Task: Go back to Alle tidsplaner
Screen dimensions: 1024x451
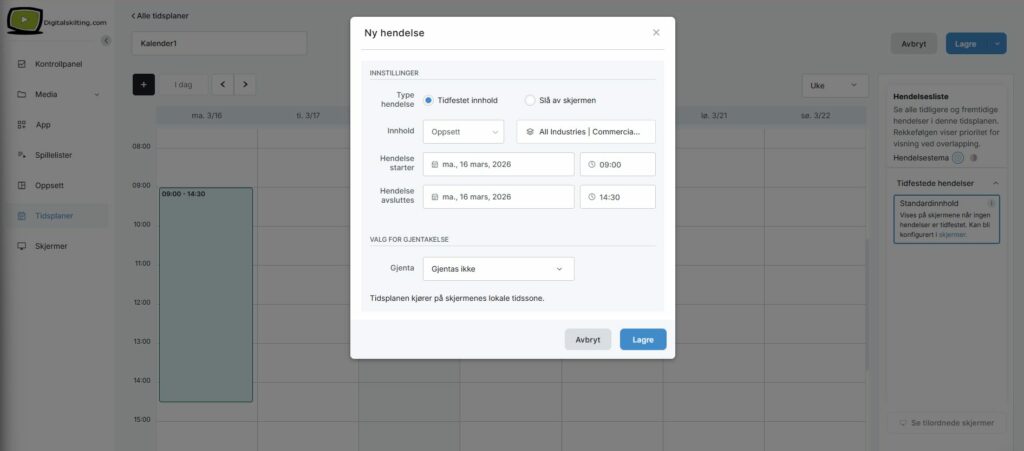Action: click(x=160, y=16)
